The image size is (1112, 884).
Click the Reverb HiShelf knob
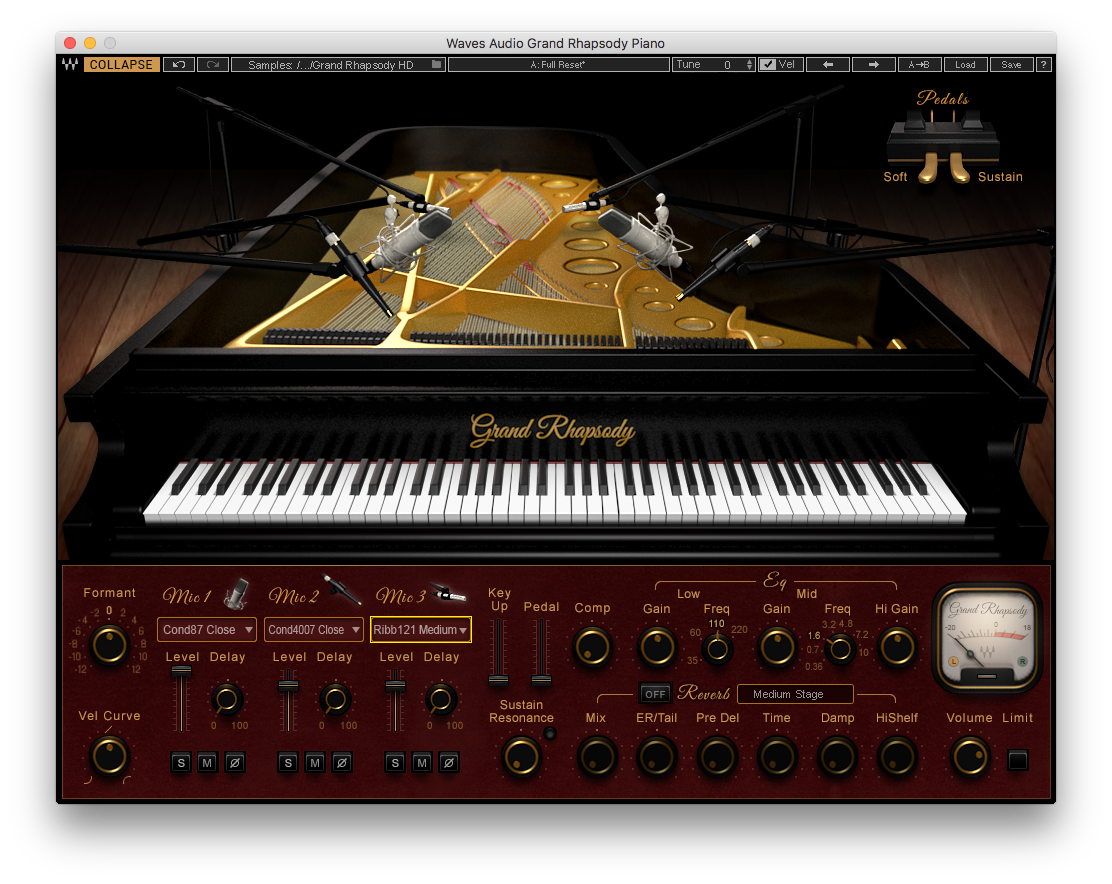(x=897, y=756)
